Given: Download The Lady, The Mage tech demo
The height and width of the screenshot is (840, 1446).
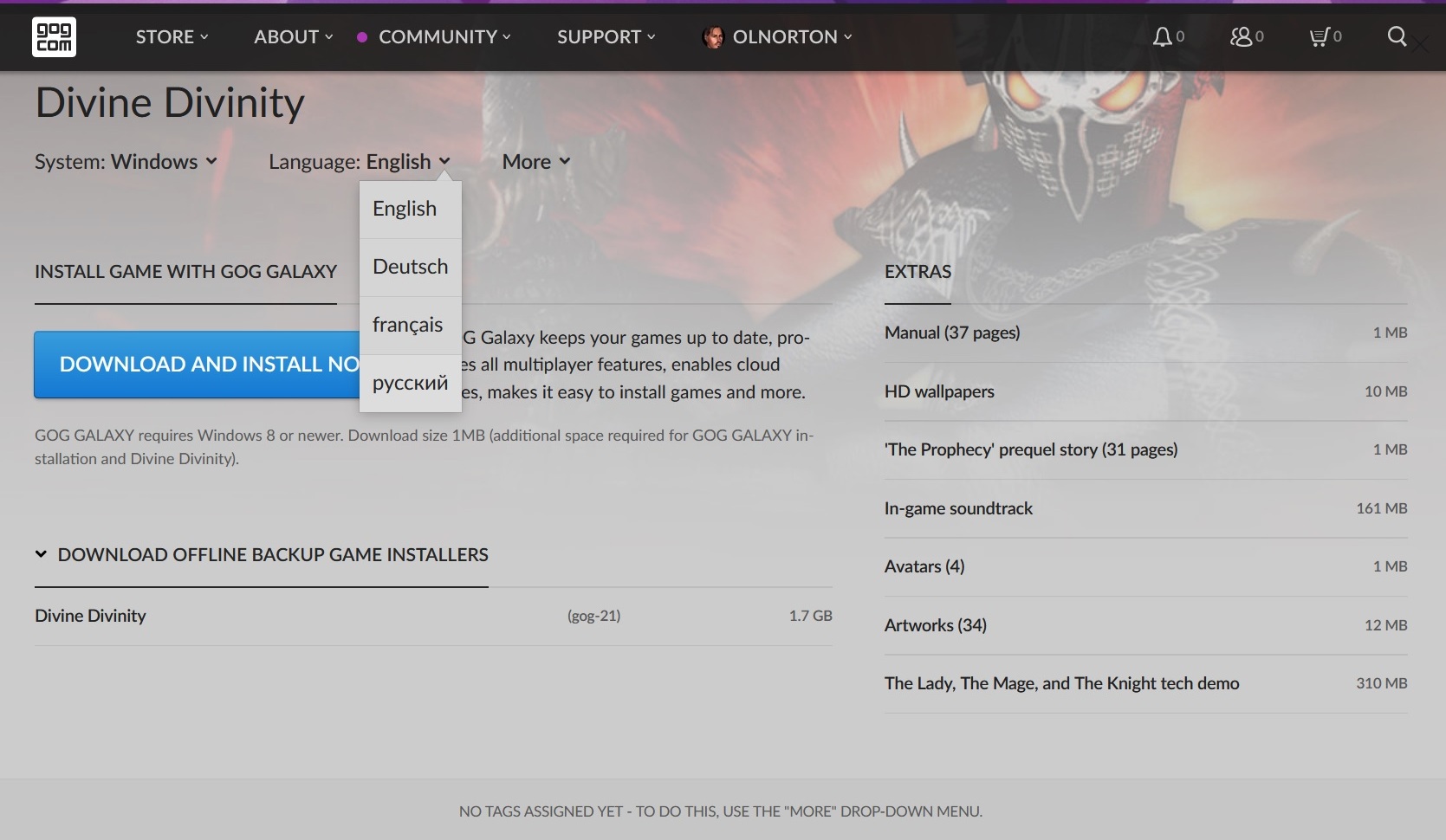Looking at the screenshot, I should coord(1145,683).
